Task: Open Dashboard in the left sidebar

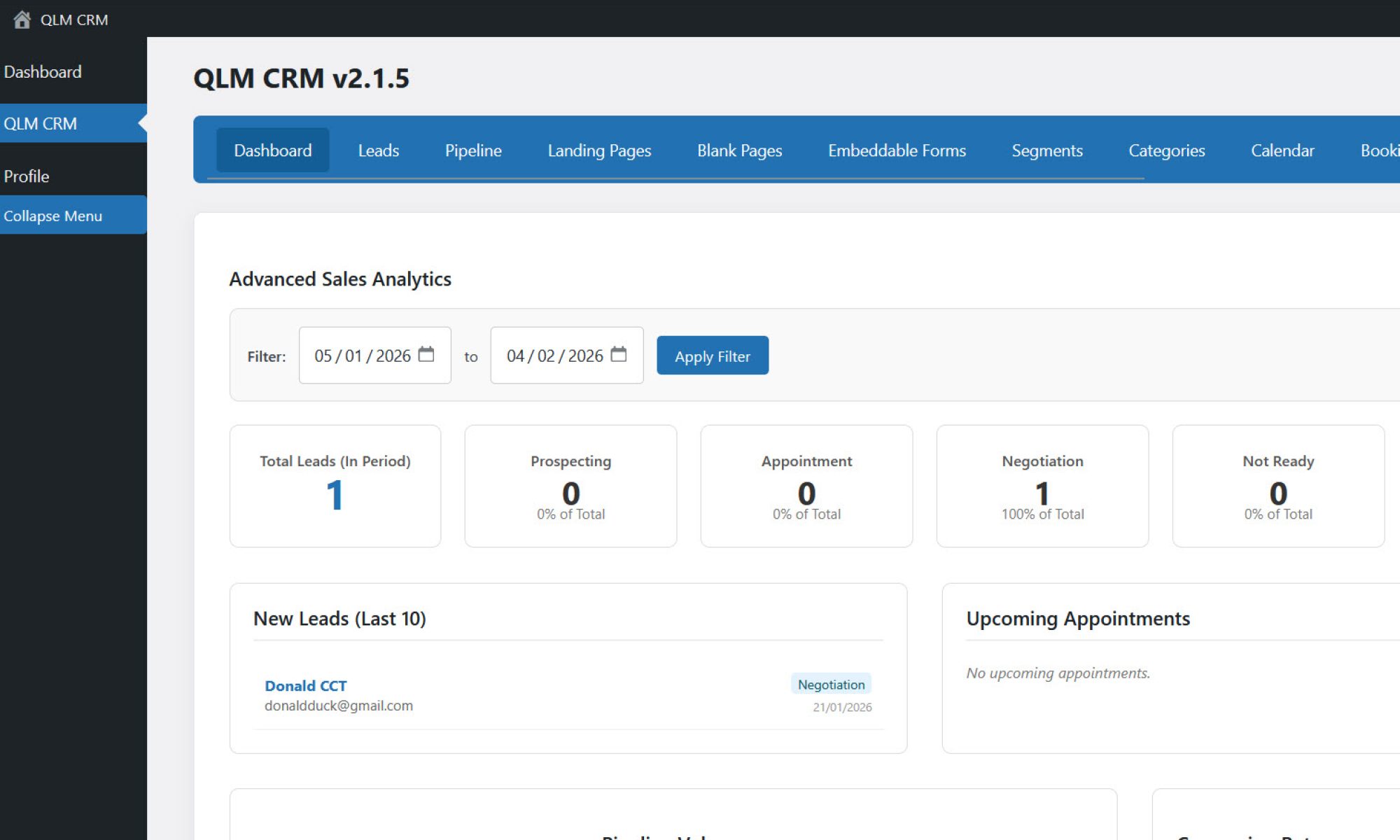Action: point(43,72)
